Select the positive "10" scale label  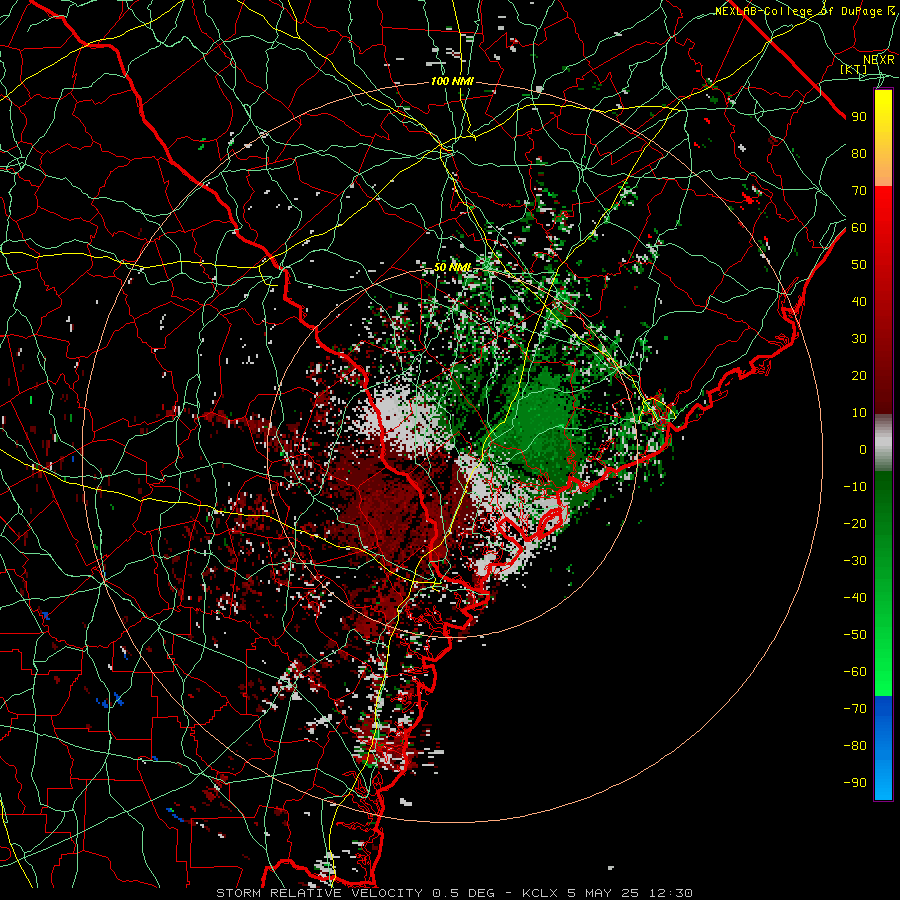tap(859, 413)
